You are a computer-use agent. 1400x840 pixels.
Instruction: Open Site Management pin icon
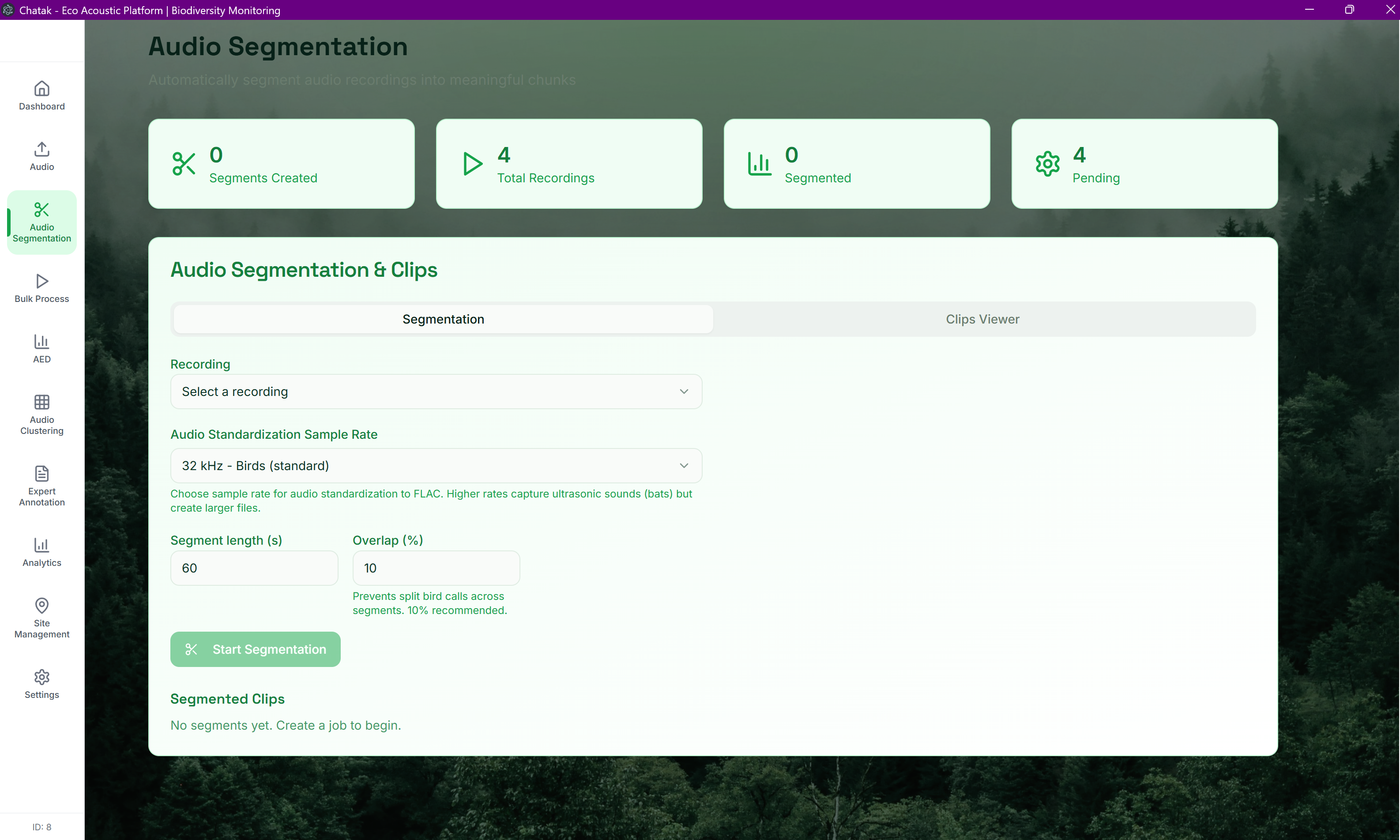42,606
